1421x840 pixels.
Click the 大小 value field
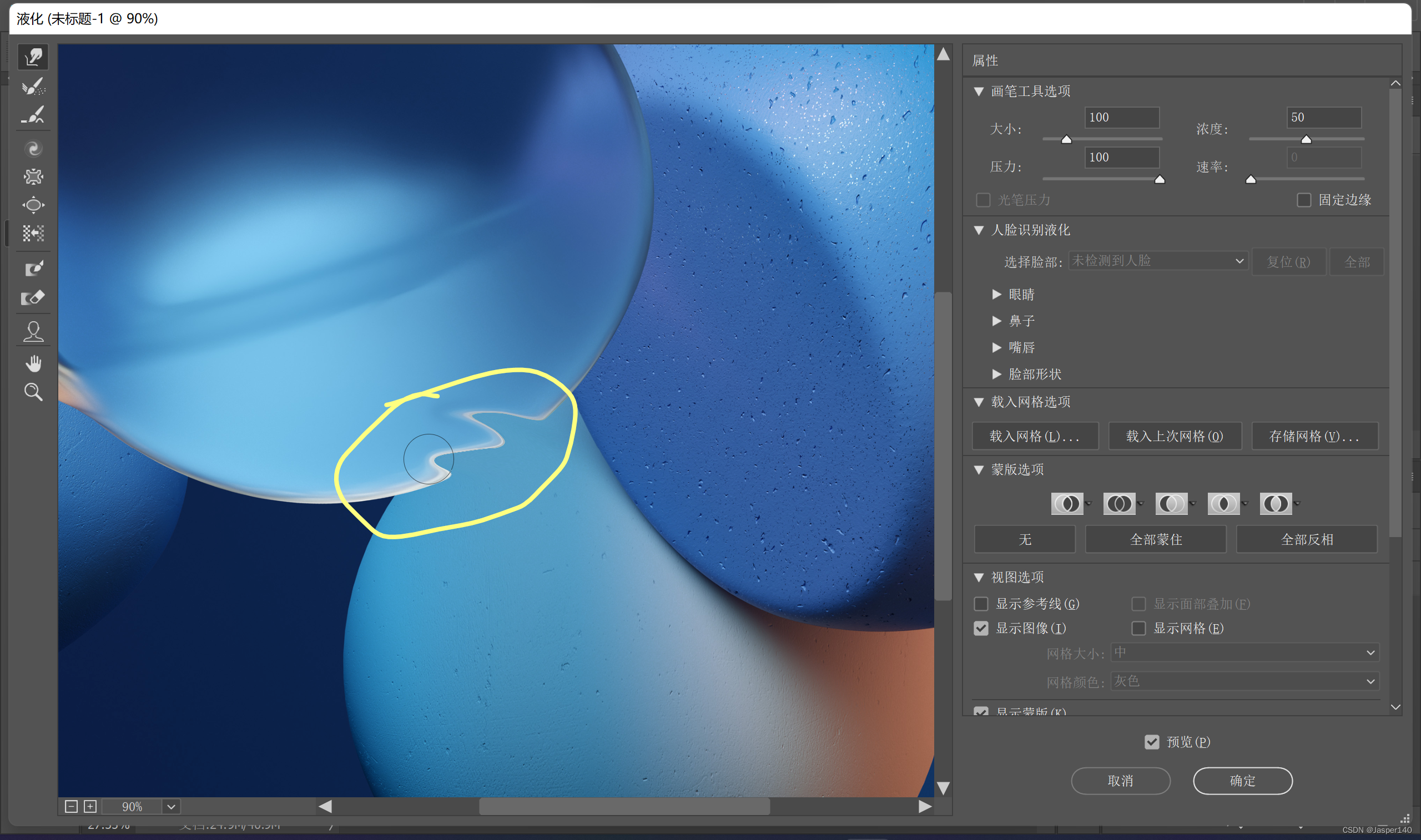click(1121, 117)
